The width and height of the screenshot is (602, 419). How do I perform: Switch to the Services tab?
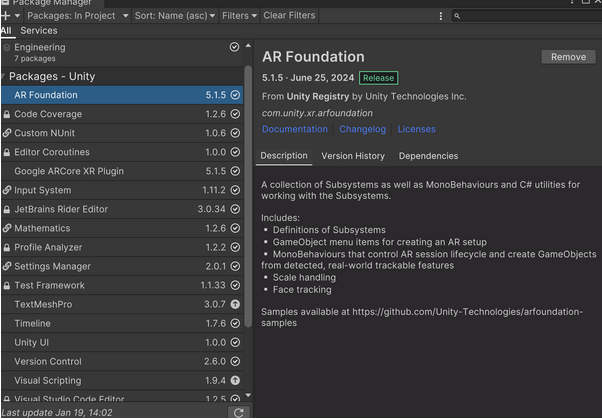click(39, 31)
